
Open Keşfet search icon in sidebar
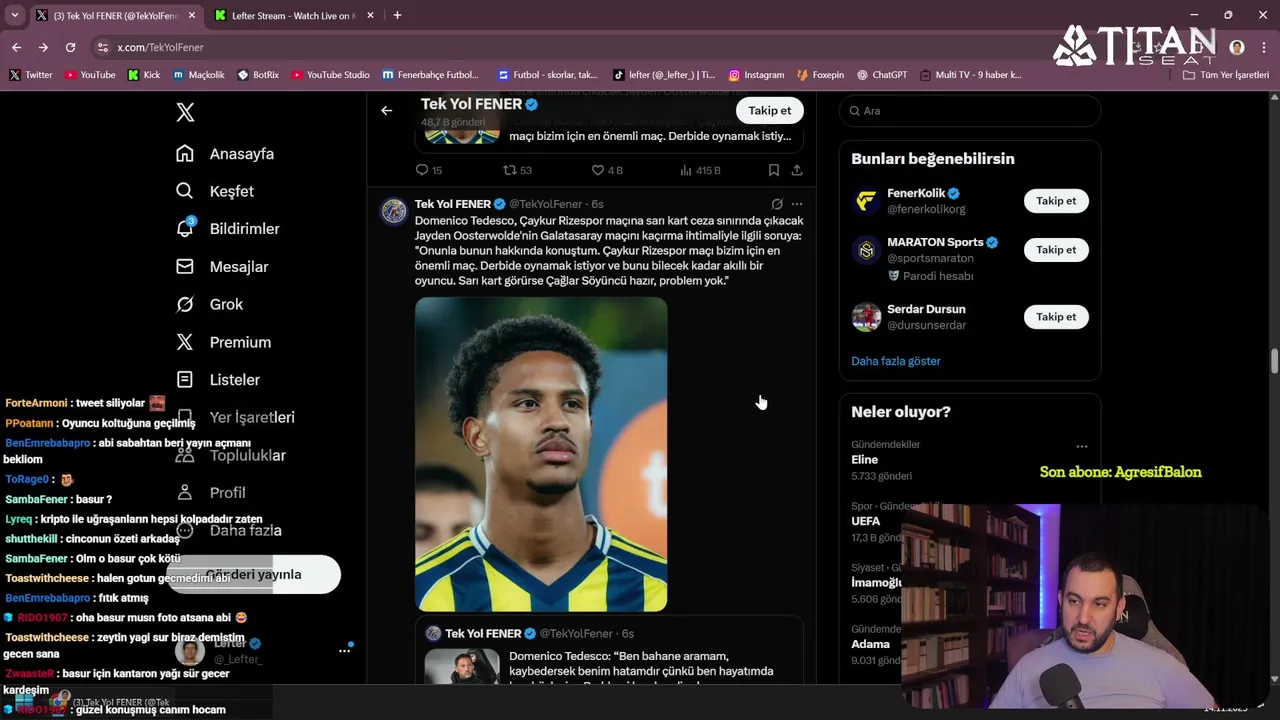[185, 191]
